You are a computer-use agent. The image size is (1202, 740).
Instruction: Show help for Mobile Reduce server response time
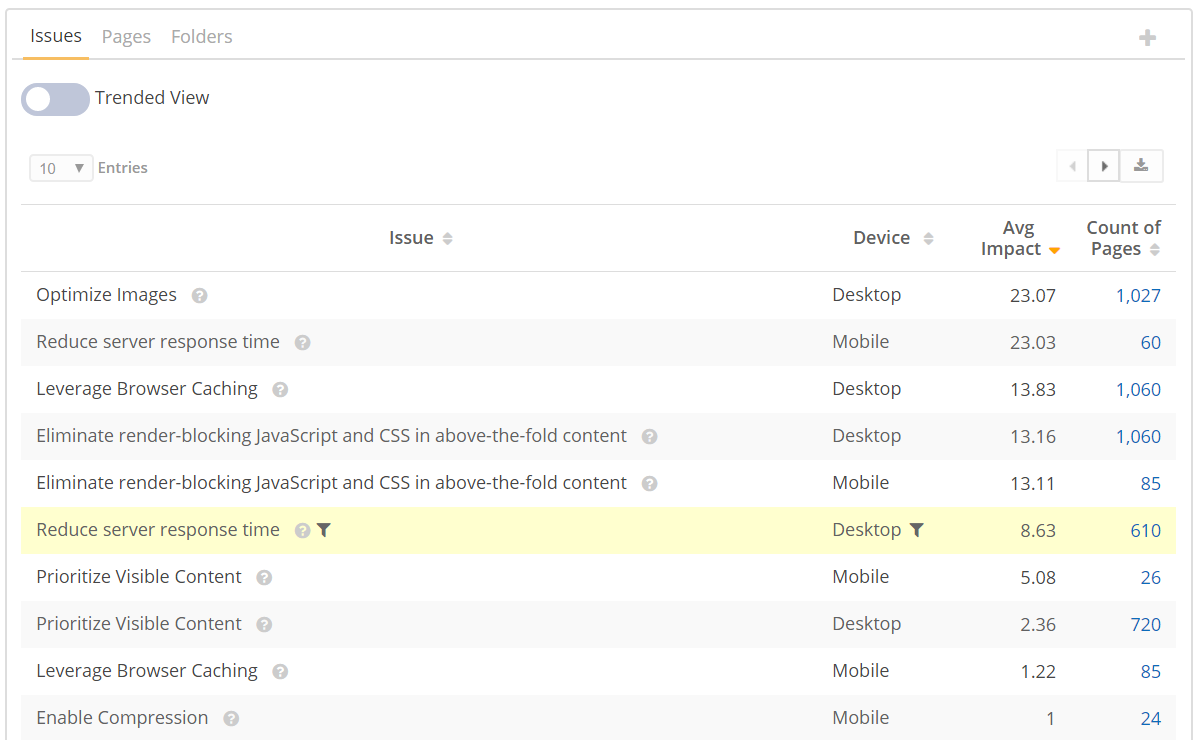pyautogui.click(x=302, y=342)
